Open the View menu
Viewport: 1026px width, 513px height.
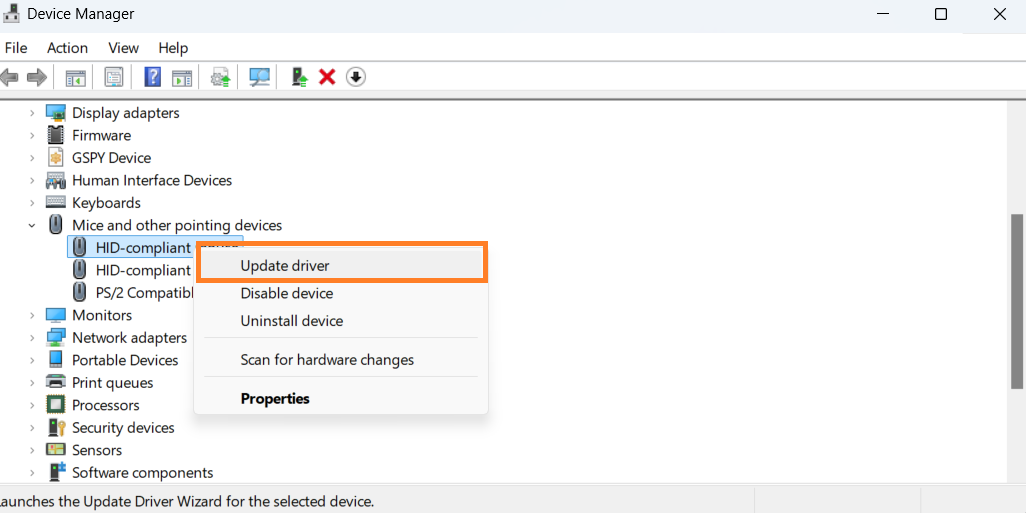point(124,48)
